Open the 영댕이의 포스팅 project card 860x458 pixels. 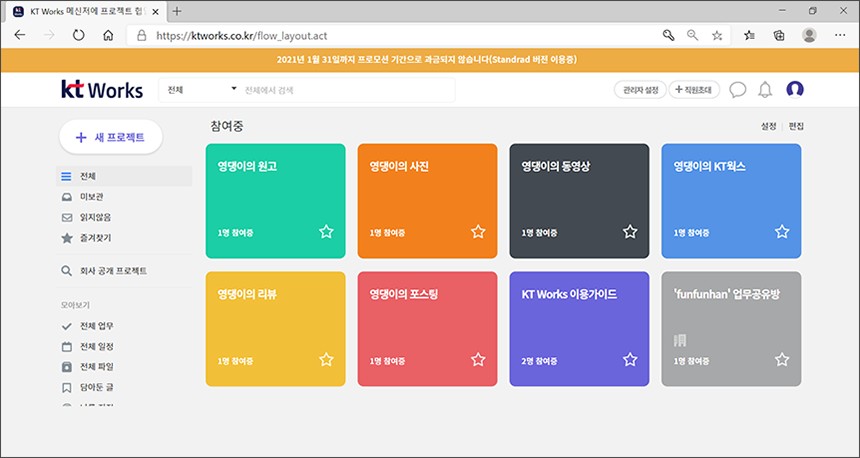427,329
